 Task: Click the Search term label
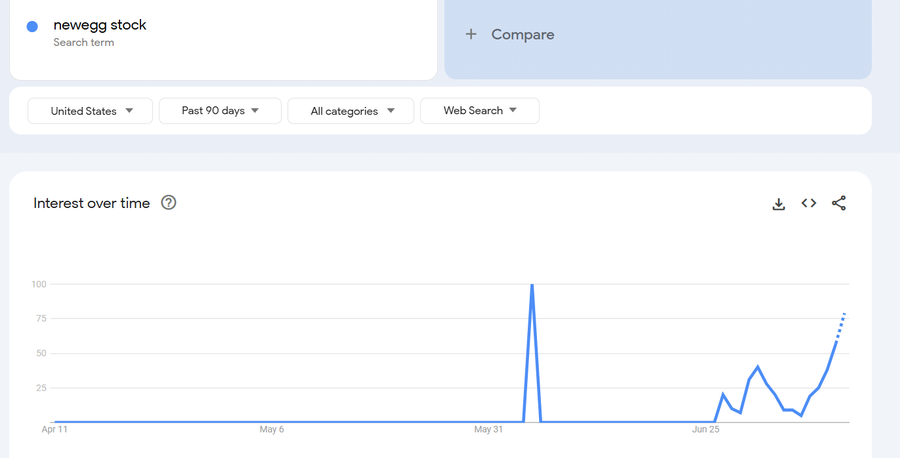coord(84,42)
